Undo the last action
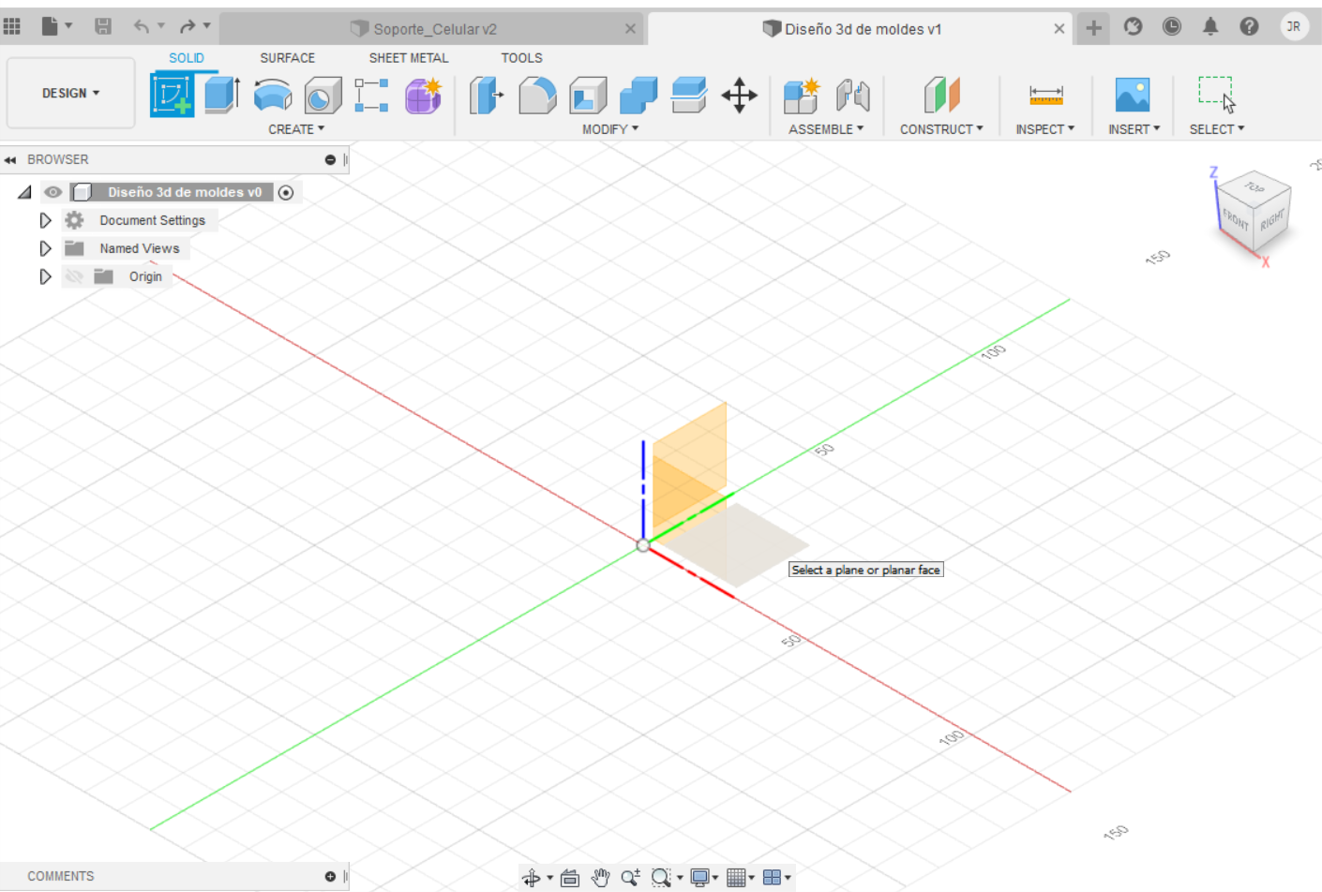Viewport: 1322px width, 892px height. point(142,27)
